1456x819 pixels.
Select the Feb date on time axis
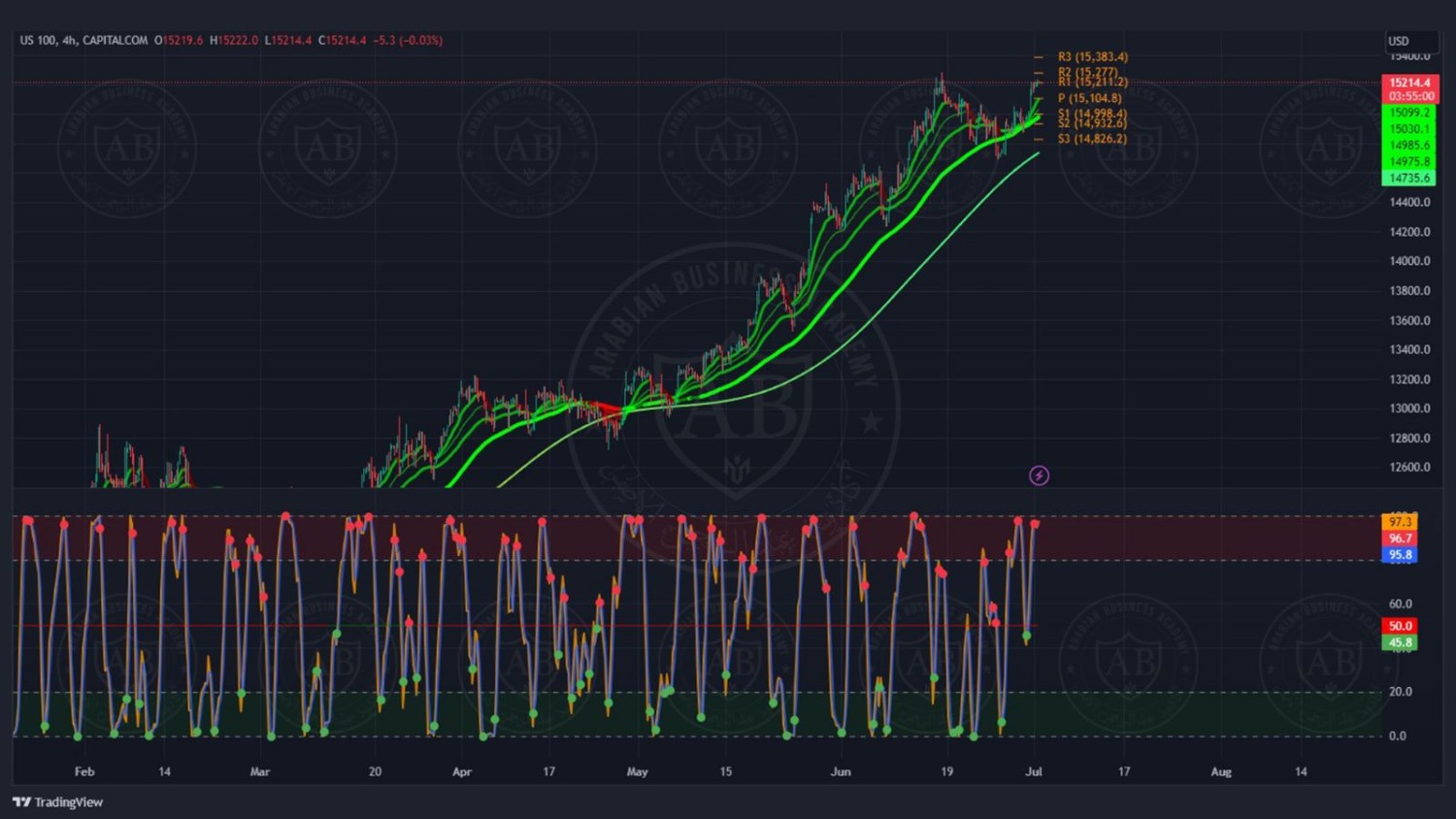84,772
